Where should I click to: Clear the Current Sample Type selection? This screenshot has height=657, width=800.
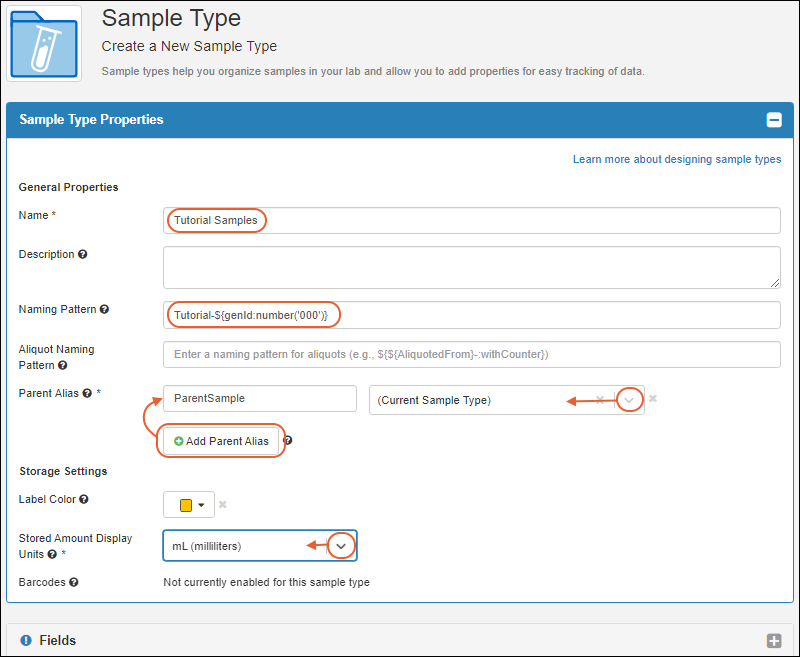tap(600, 400)
